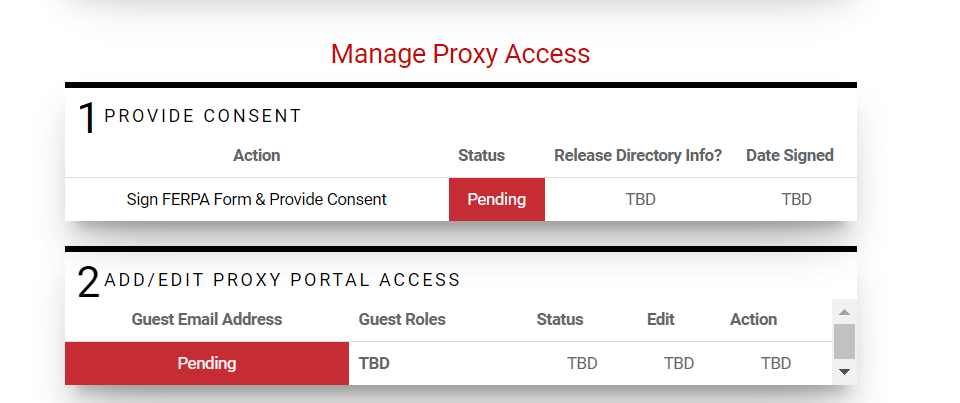The image size is (960, 403).
Task: Click the Guest Email Address column header
Action: (207, 319)
